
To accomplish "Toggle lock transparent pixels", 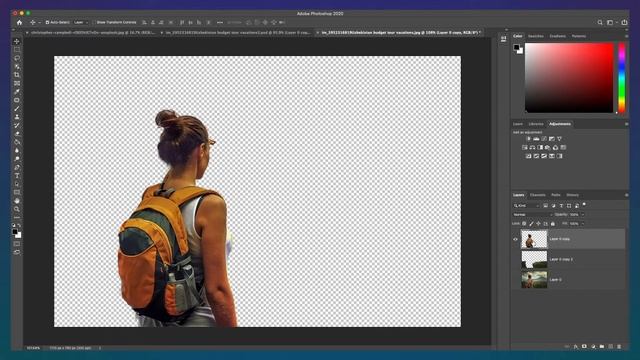I will tap(524, 224).
